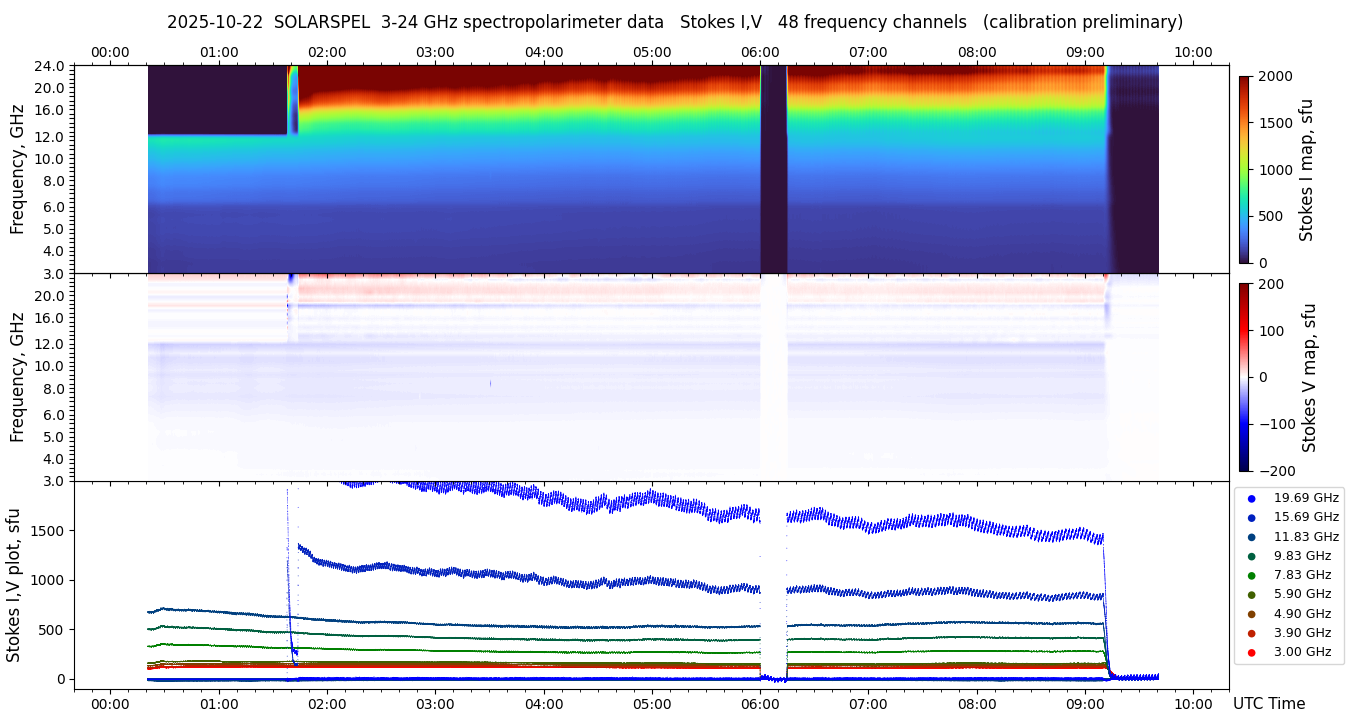Click the 09:00 tick on bottom time axis
Screen dimensions: 1350x725
(1085, 703)
